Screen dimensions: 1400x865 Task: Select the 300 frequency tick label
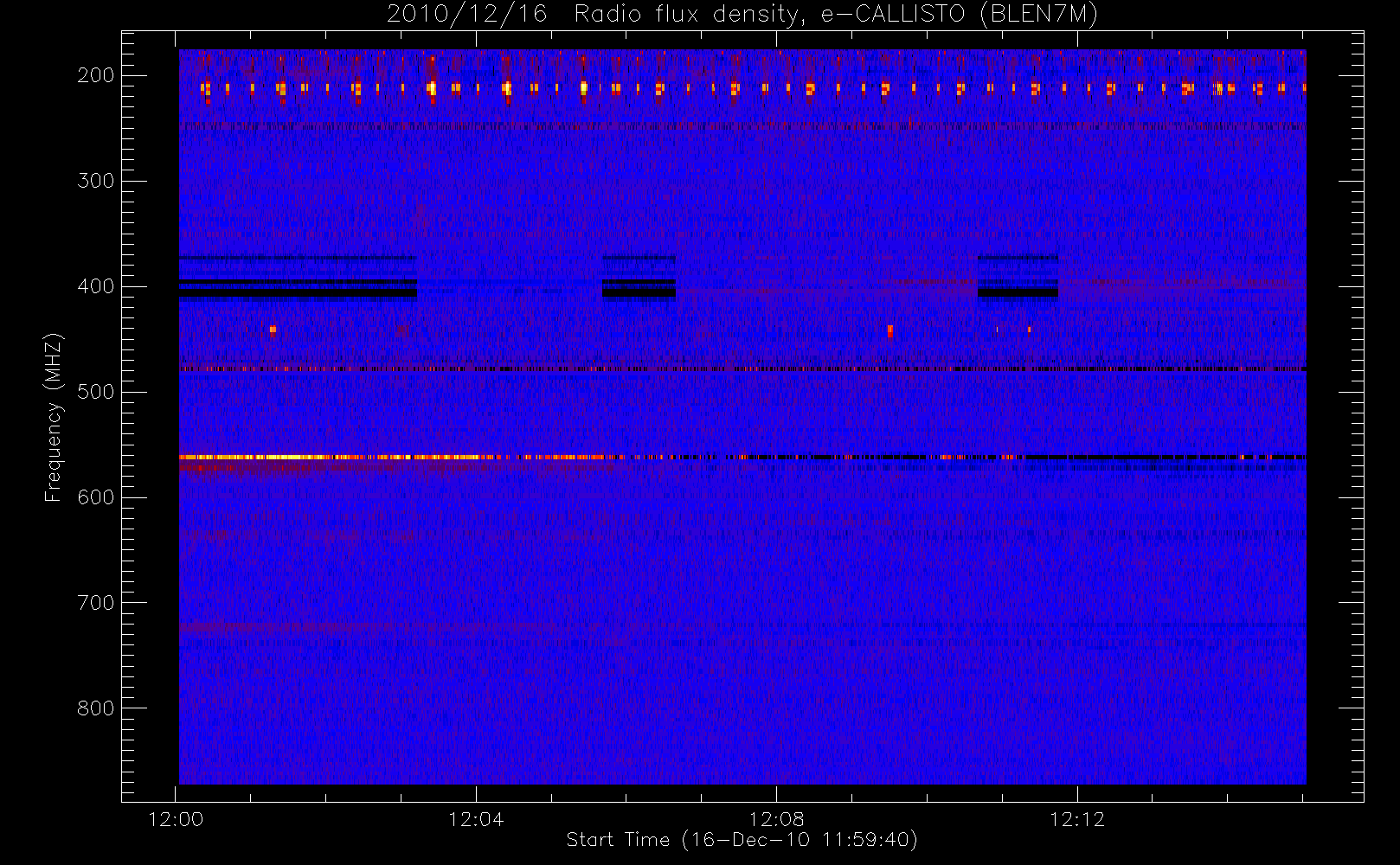tap(96, 181)
